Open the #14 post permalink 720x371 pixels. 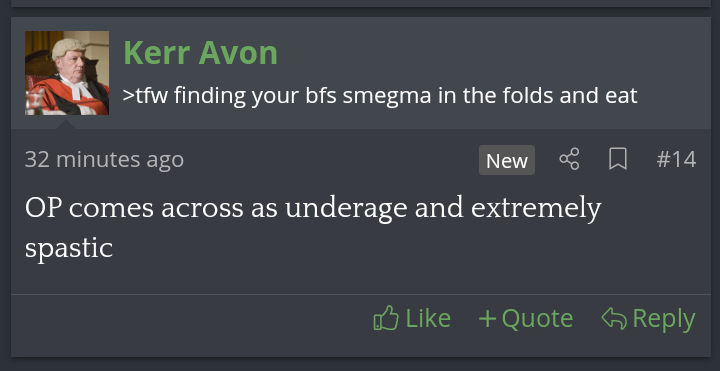tap(676, 160)
